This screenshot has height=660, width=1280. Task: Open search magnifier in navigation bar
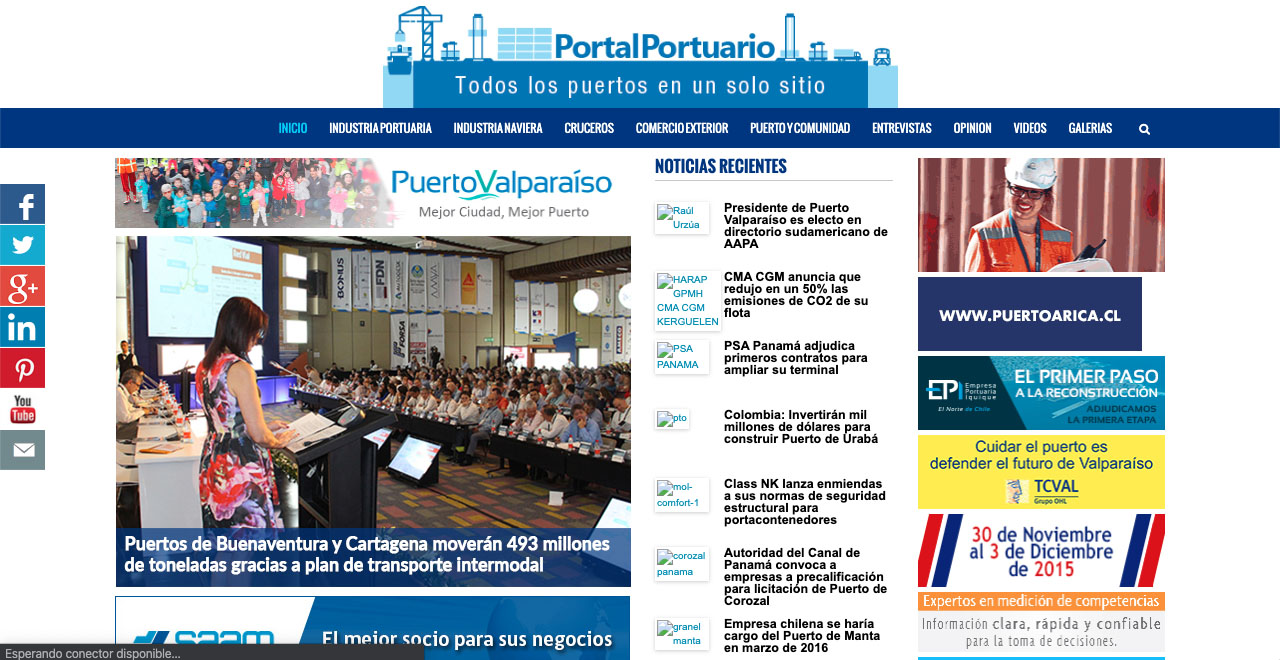coord(1144,129)
